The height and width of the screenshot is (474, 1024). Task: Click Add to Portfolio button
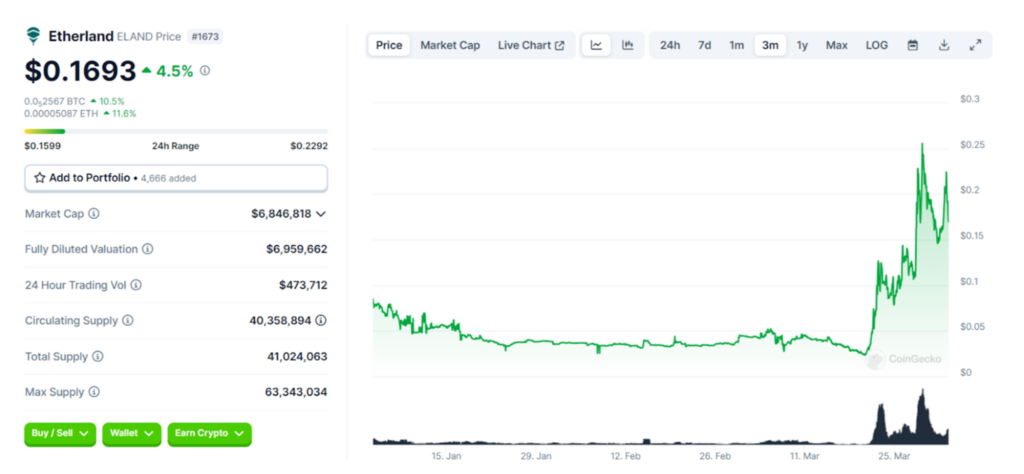pos(176,178)
